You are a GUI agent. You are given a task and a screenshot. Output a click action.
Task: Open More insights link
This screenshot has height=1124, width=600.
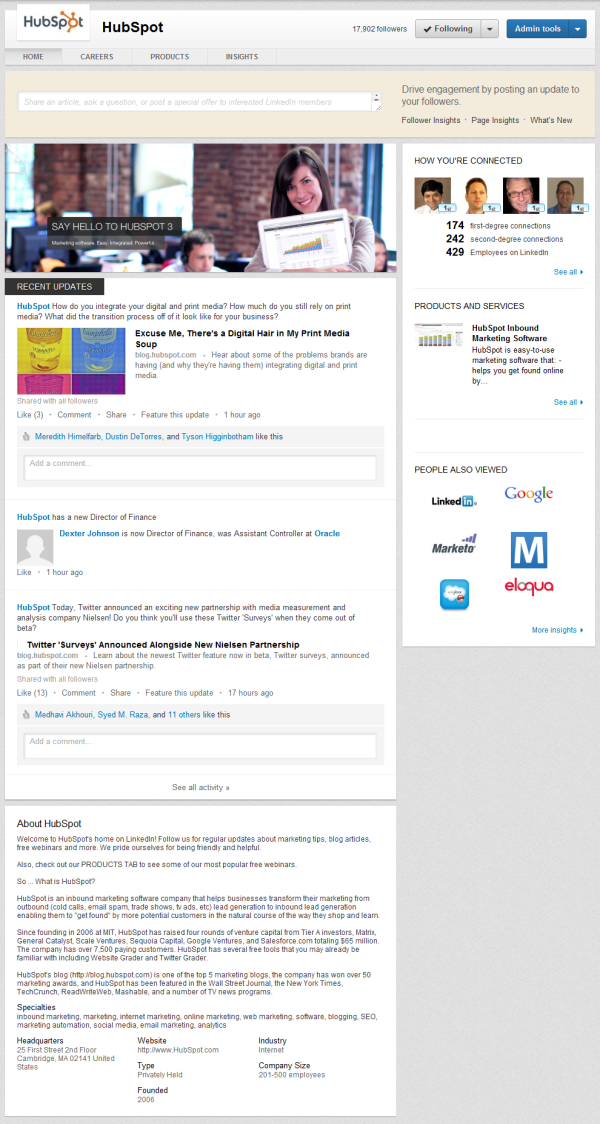[557, 630]
